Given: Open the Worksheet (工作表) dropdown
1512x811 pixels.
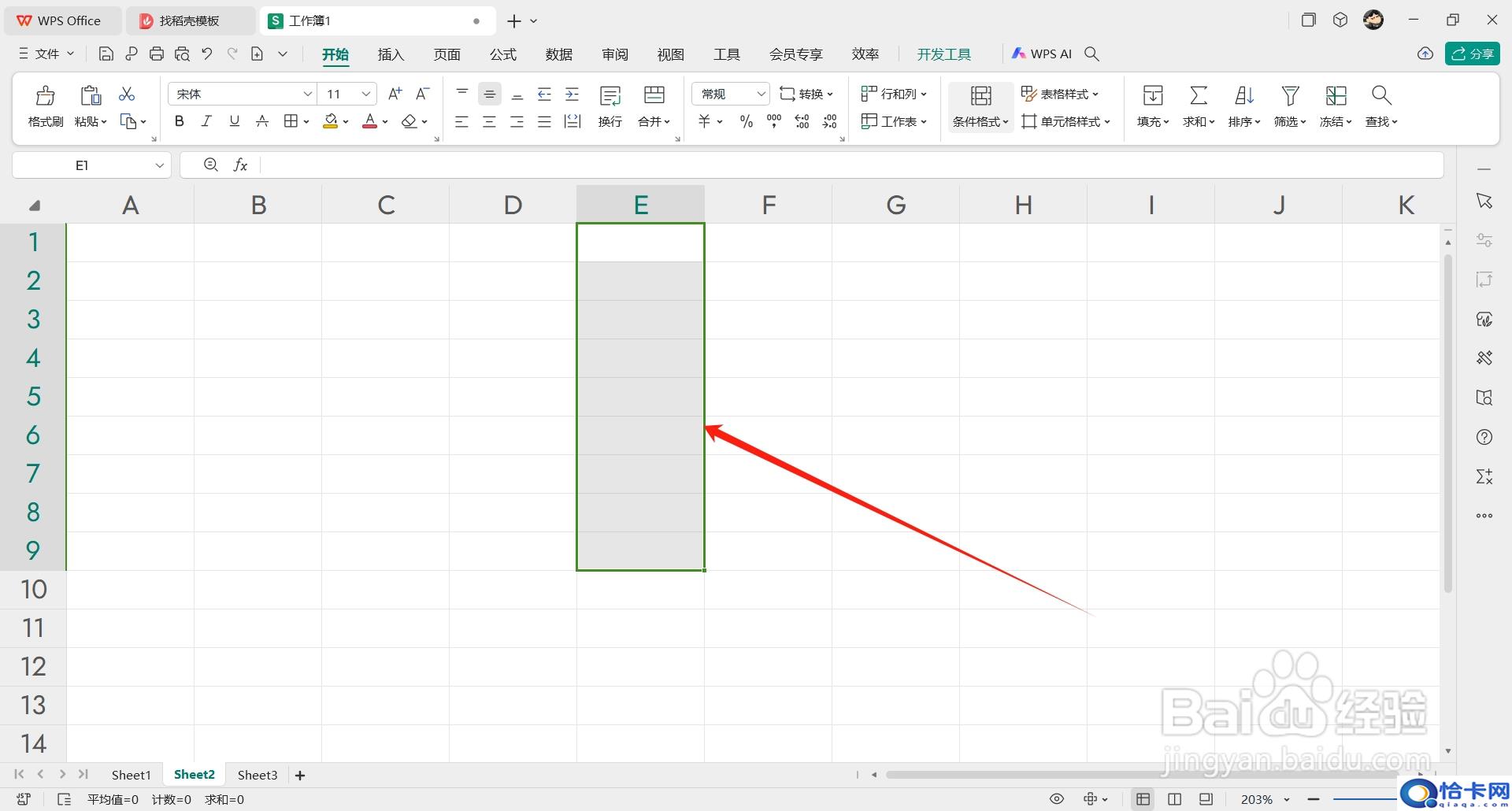Looking at the screenshot, I should pyautogui.click(x=894, y=121).
